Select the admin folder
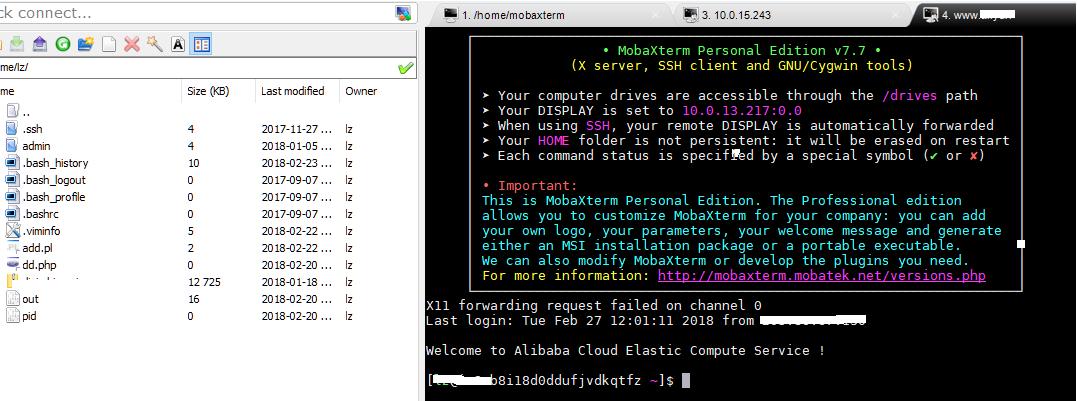Viewport: 1077px width, 401px height. 36,146
